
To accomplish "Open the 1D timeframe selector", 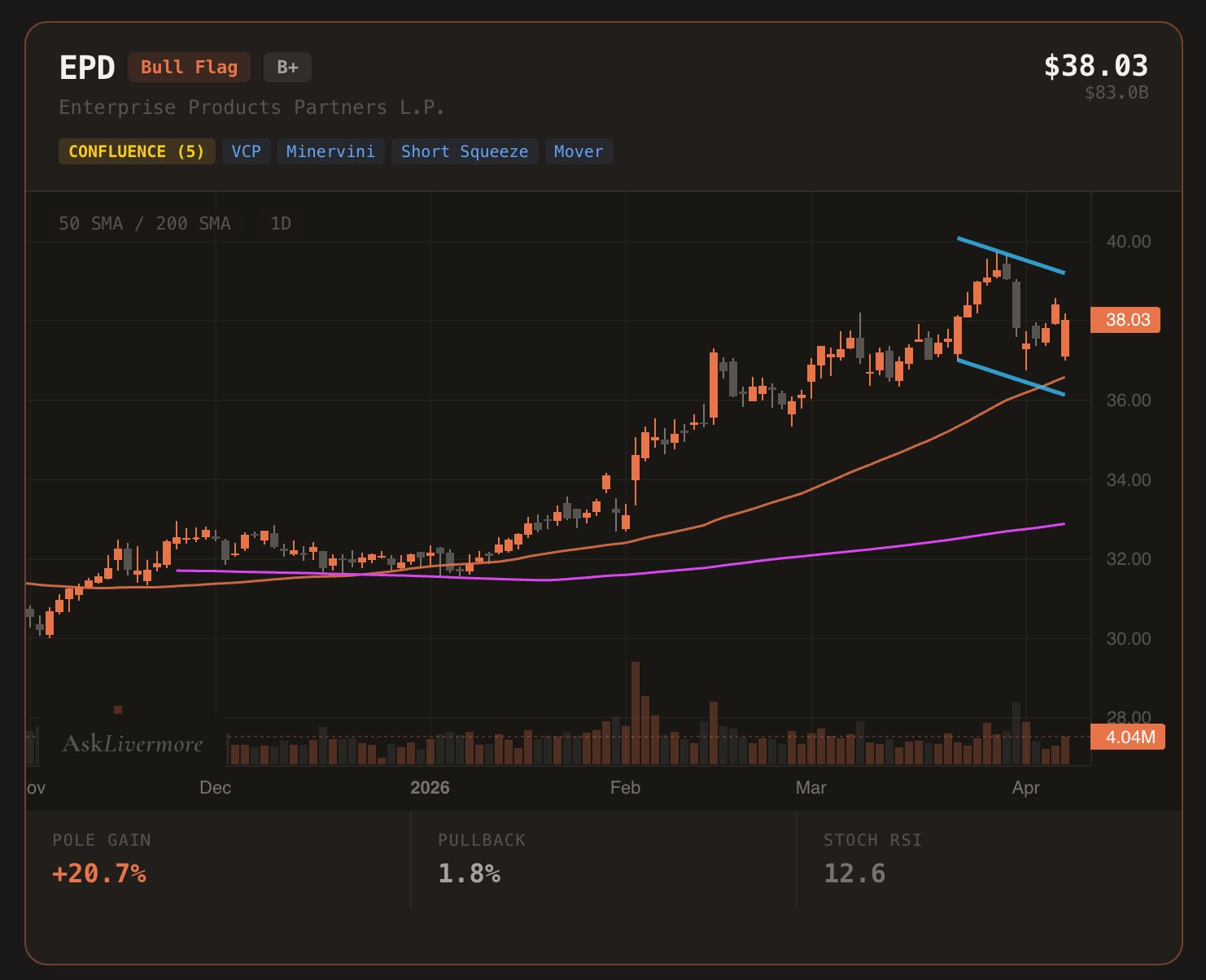I will click(281, 223).
